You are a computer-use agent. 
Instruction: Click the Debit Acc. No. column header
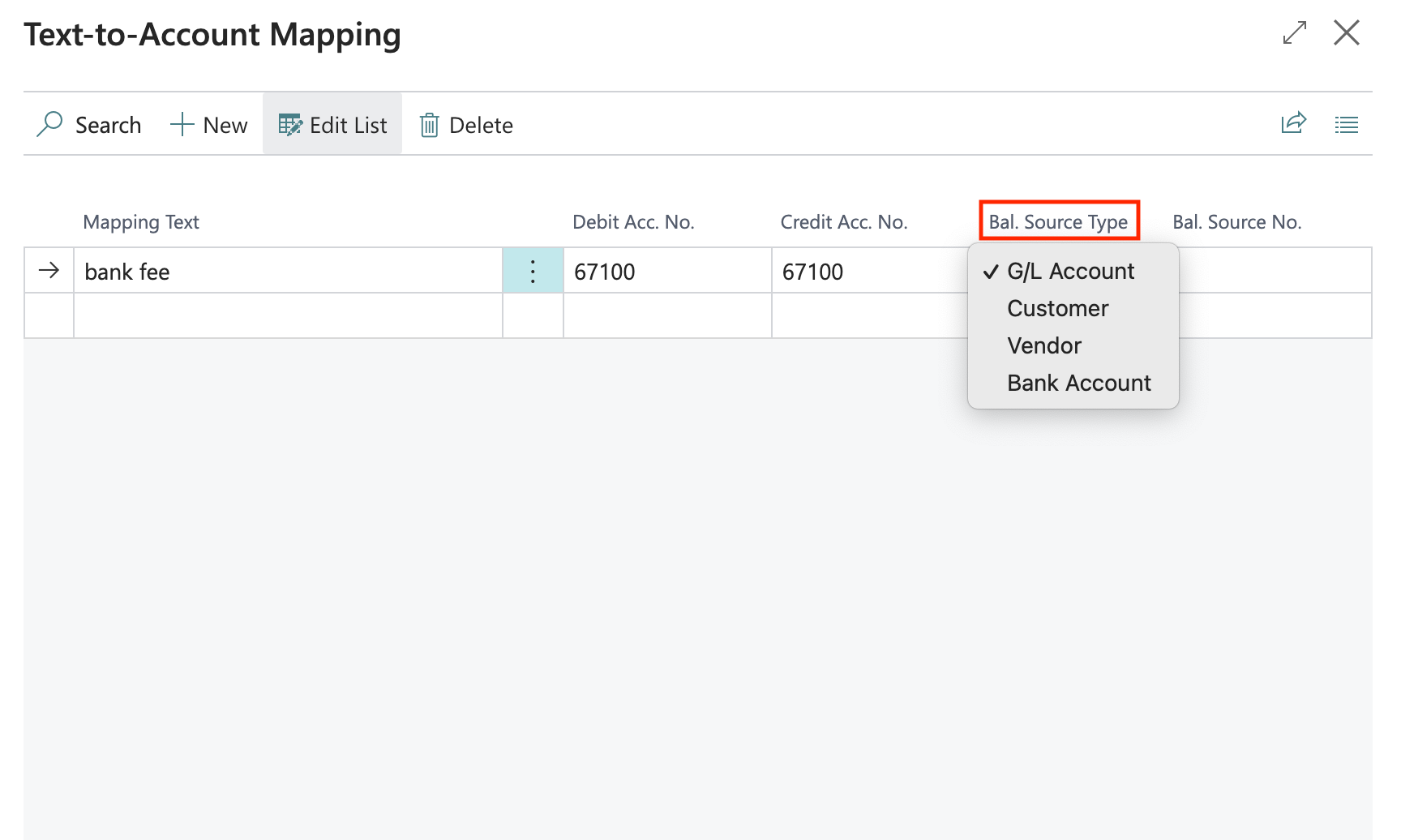pos(633,222)
